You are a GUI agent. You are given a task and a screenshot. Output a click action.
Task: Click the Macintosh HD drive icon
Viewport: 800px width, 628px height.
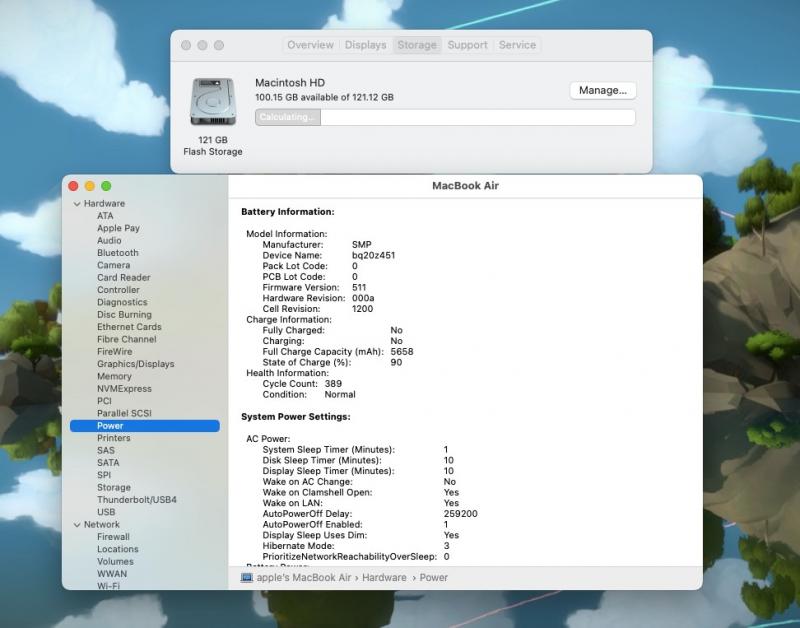[x=213, y=101]
